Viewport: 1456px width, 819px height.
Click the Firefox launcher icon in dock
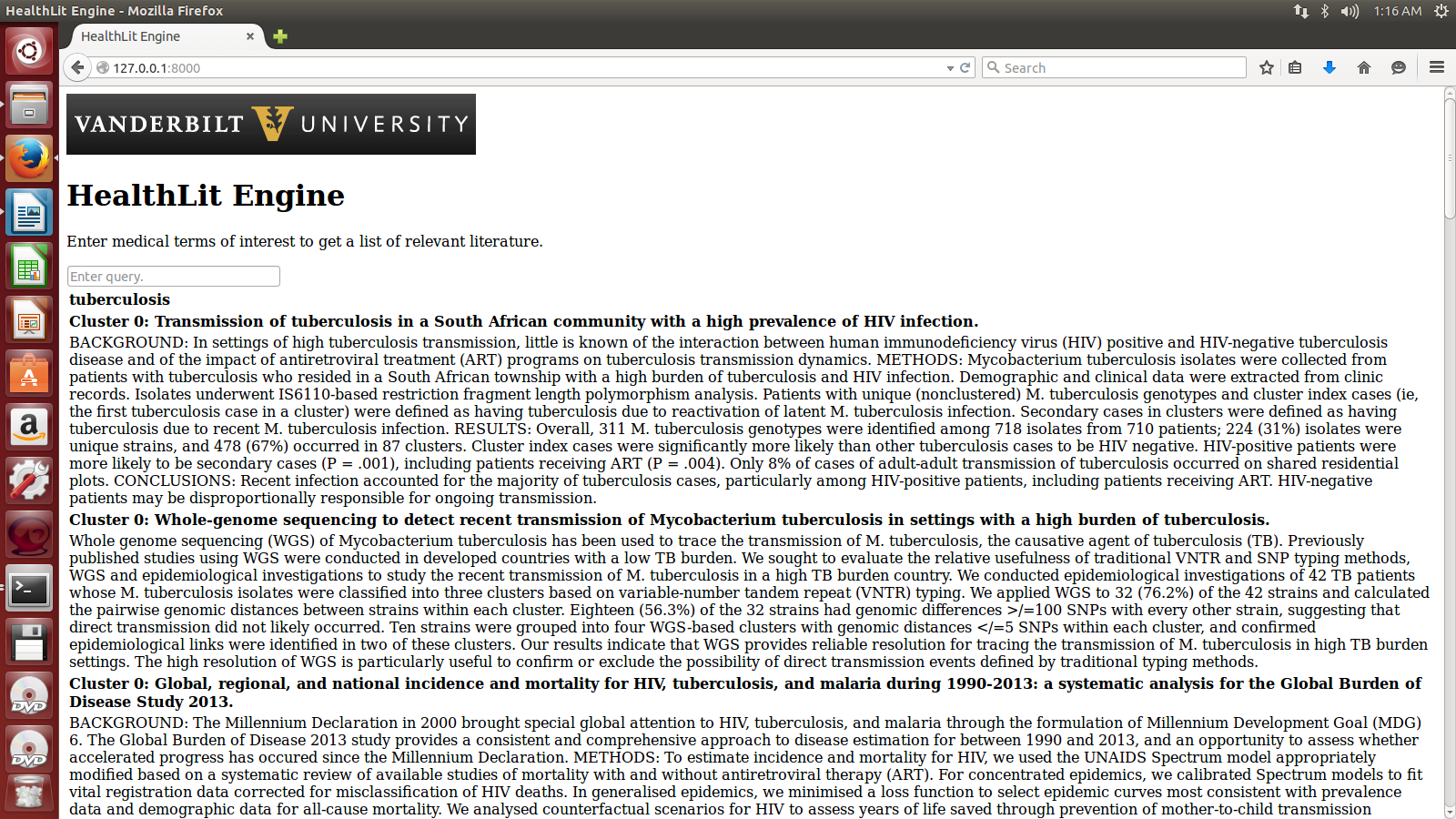point(29,158)
